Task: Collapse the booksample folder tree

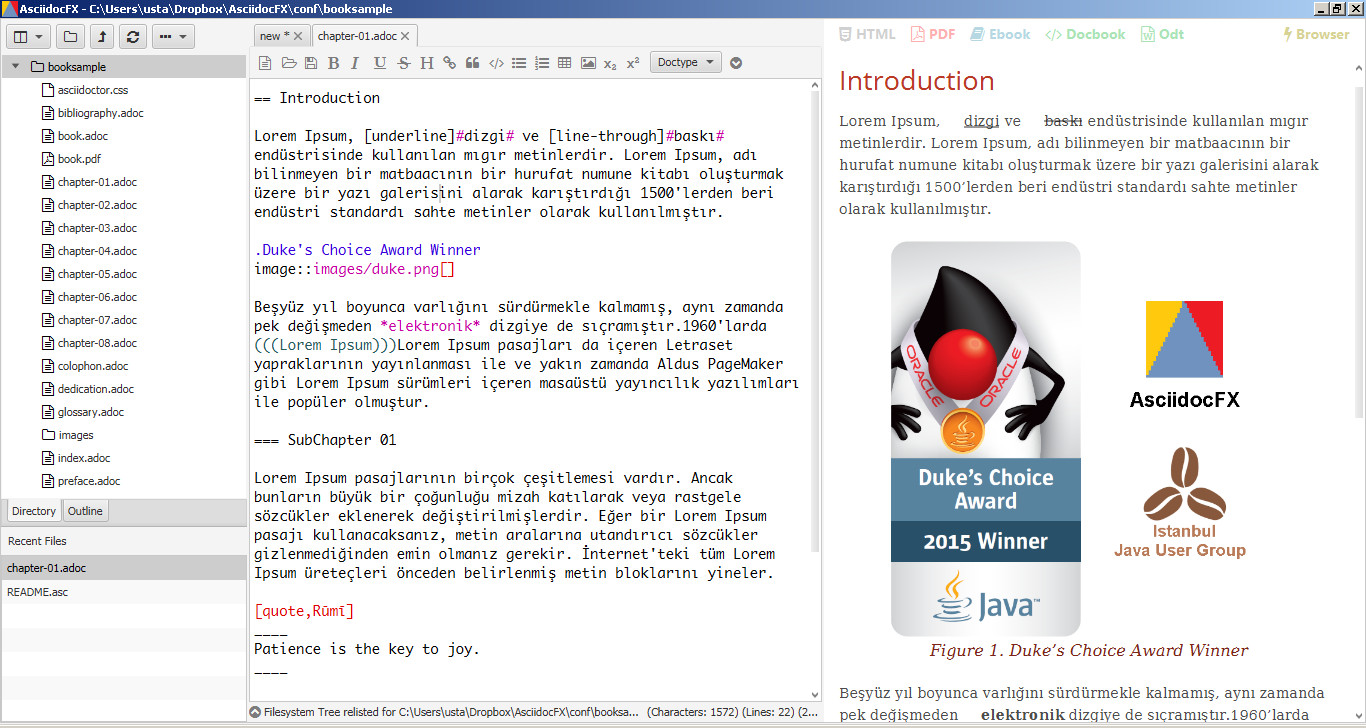Action: point(15,67)
